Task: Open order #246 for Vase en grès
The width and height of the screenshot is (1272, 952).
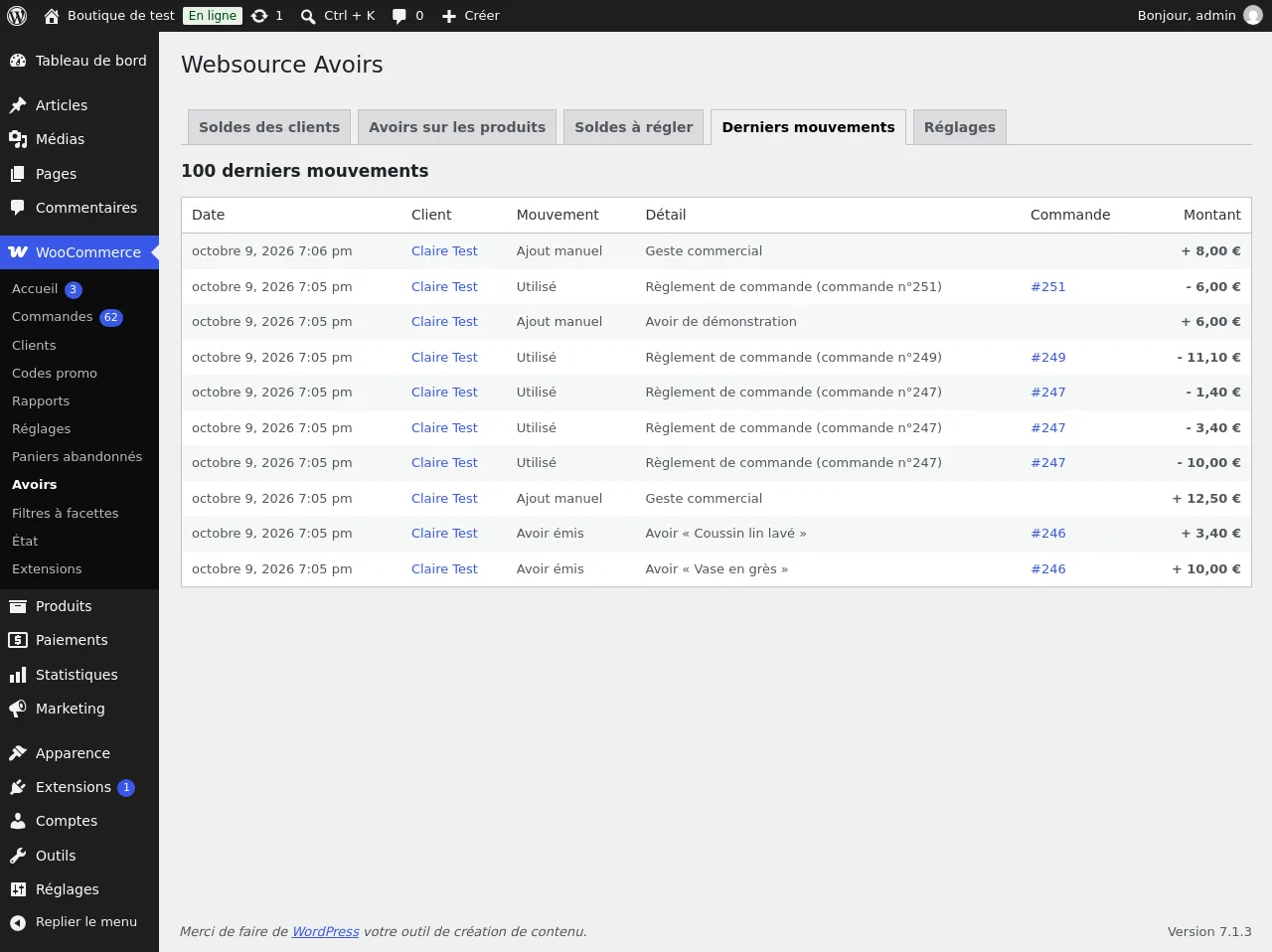Action: pyautogui.click(x=1048, y=568)
